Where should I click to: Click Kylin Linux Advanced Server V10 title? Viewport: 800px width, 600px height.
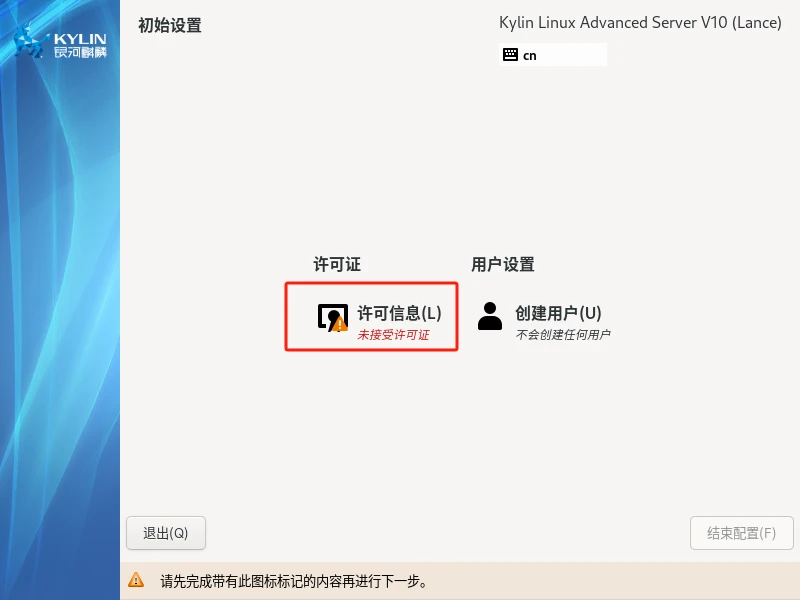click(640, 22)
